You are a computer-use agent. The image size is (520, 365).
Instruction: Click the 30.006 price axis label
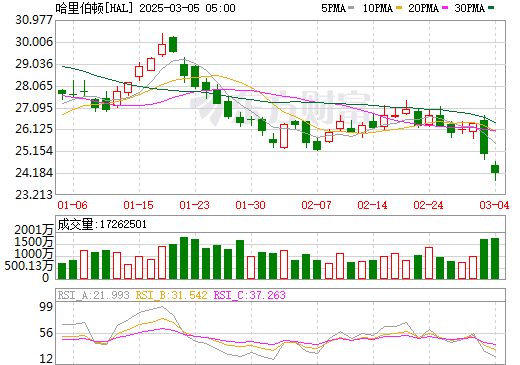pos(34,42)
